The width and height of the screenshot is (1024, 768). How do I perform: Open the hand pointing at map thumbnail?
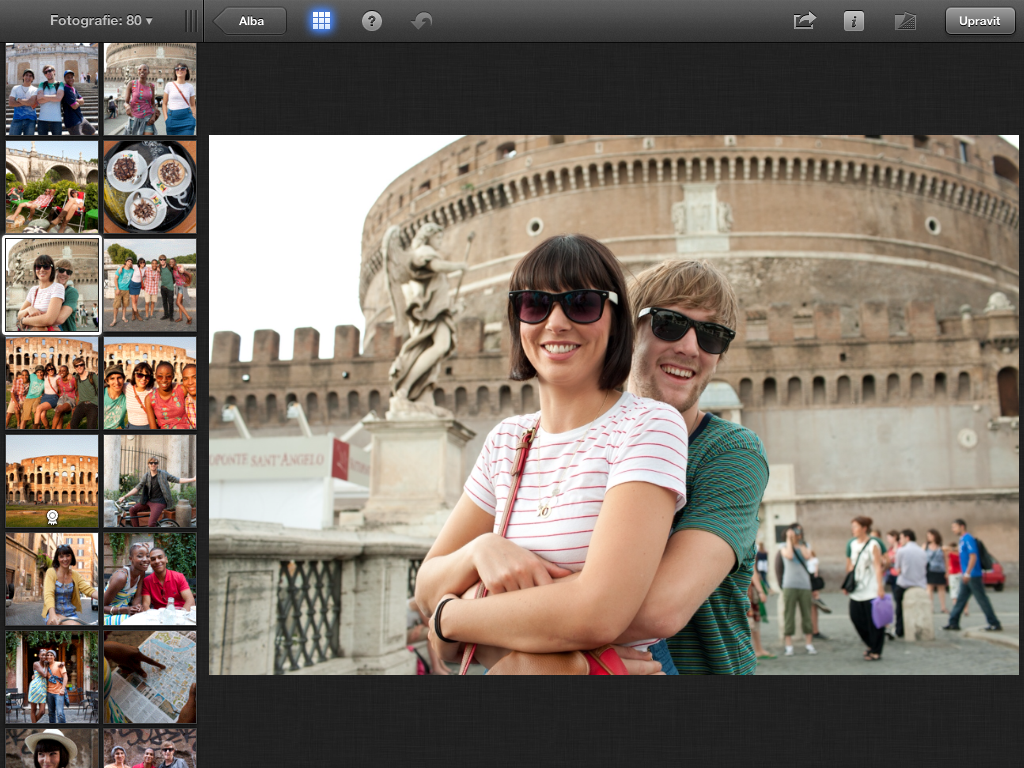click(150, 677)
